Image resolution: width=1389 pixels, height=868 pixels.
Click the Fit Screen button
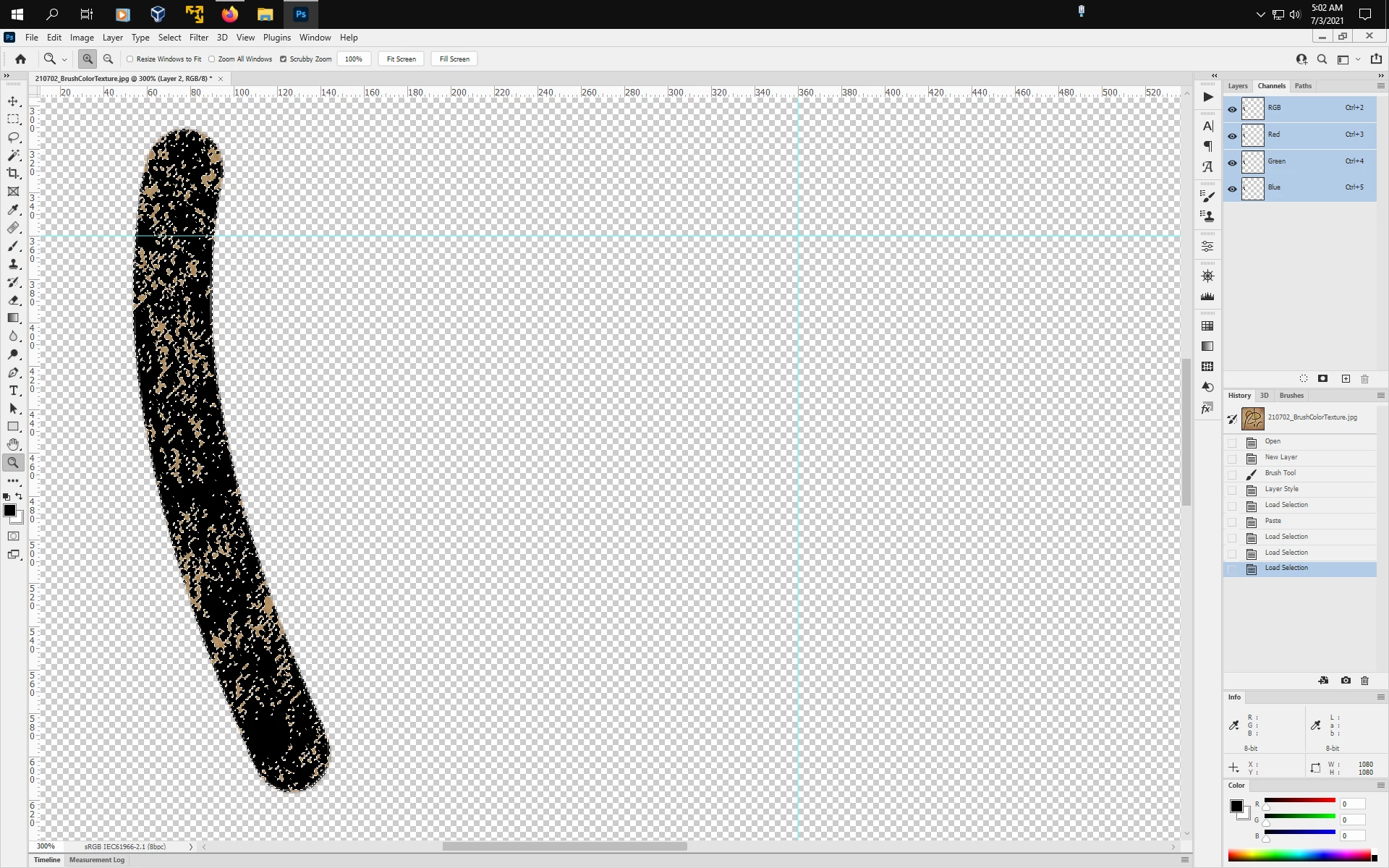tap(401, 59)
